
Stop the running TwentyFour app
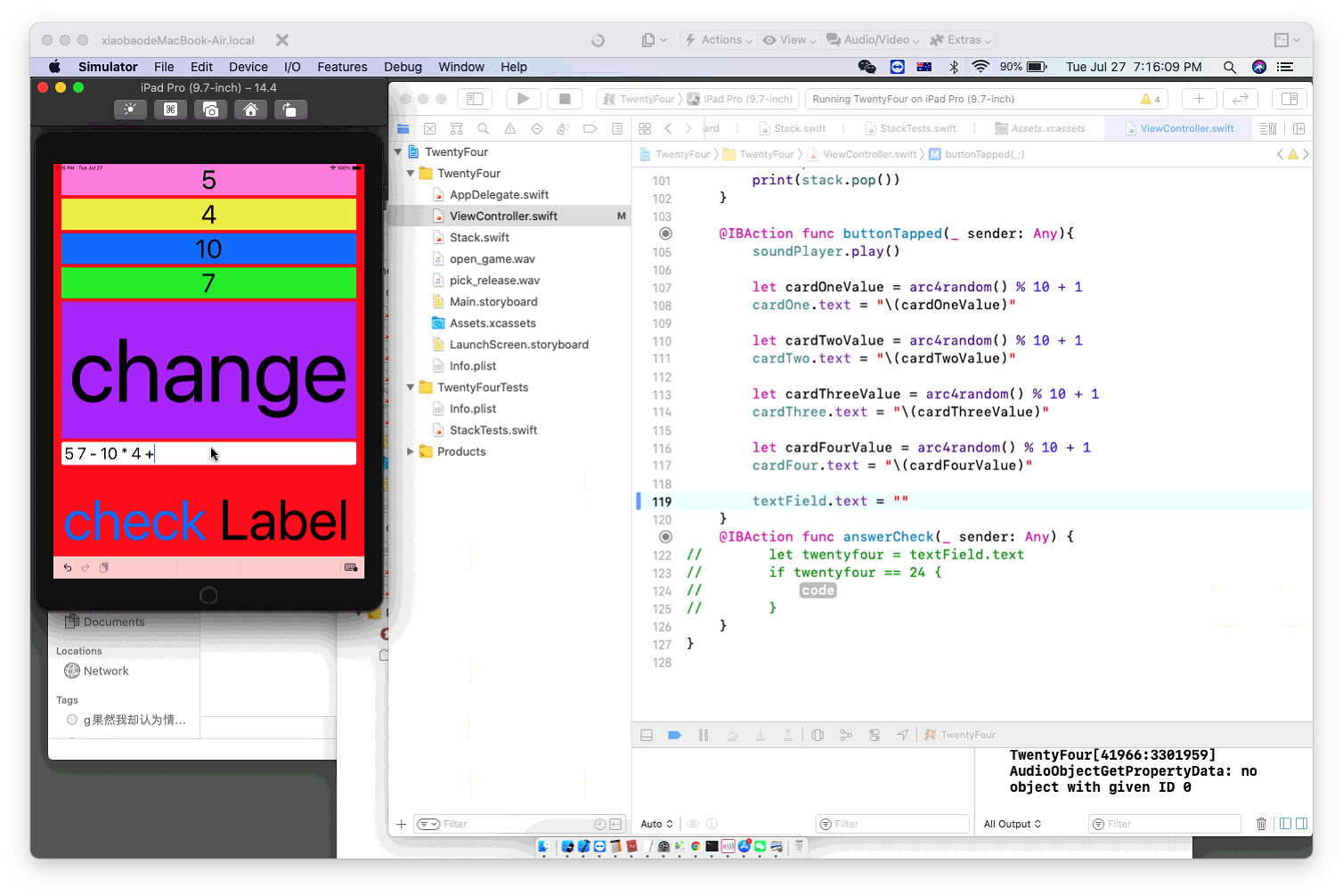pos(565,99)
